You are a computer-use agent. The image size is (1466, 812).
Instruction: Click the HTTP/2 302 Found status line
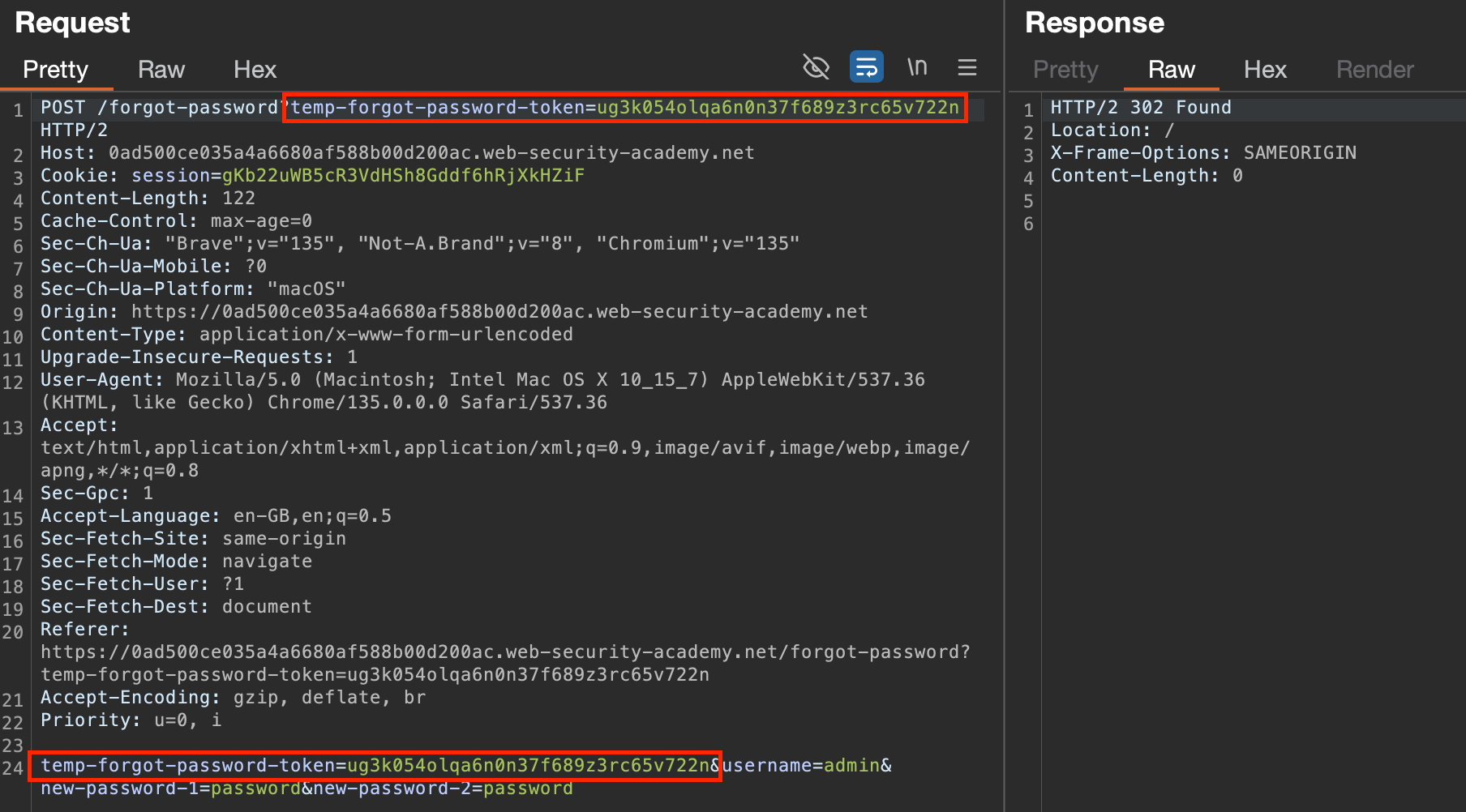click(1140, 108)
